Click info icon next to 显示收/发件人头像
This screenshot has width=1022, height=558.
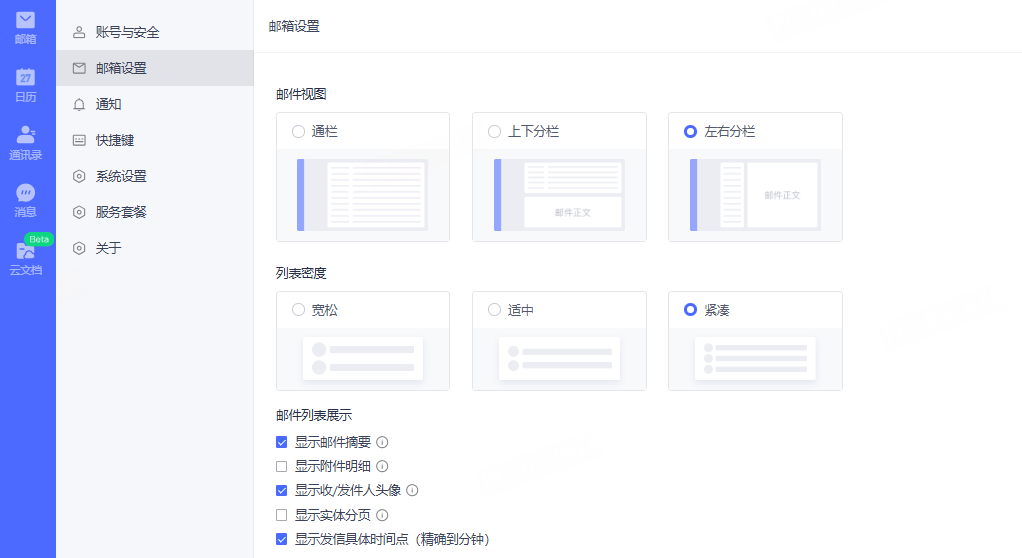(413, 490)
